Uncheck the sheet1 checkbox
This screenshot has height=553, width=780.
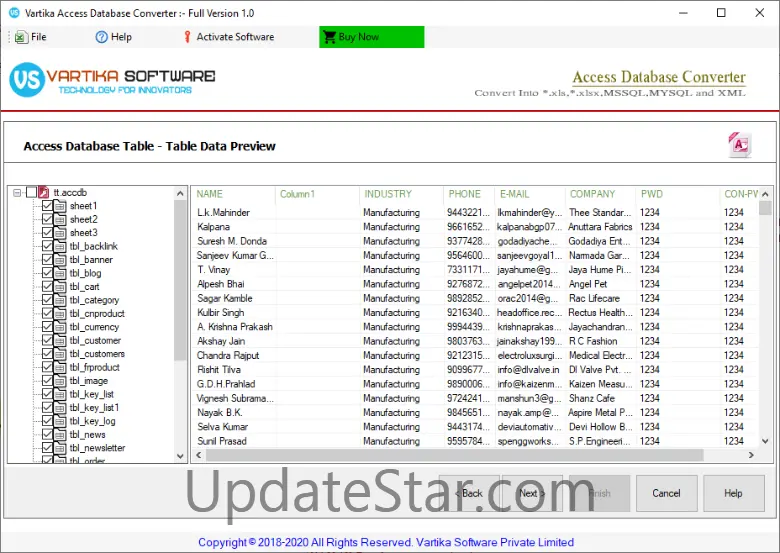(47, 206)
